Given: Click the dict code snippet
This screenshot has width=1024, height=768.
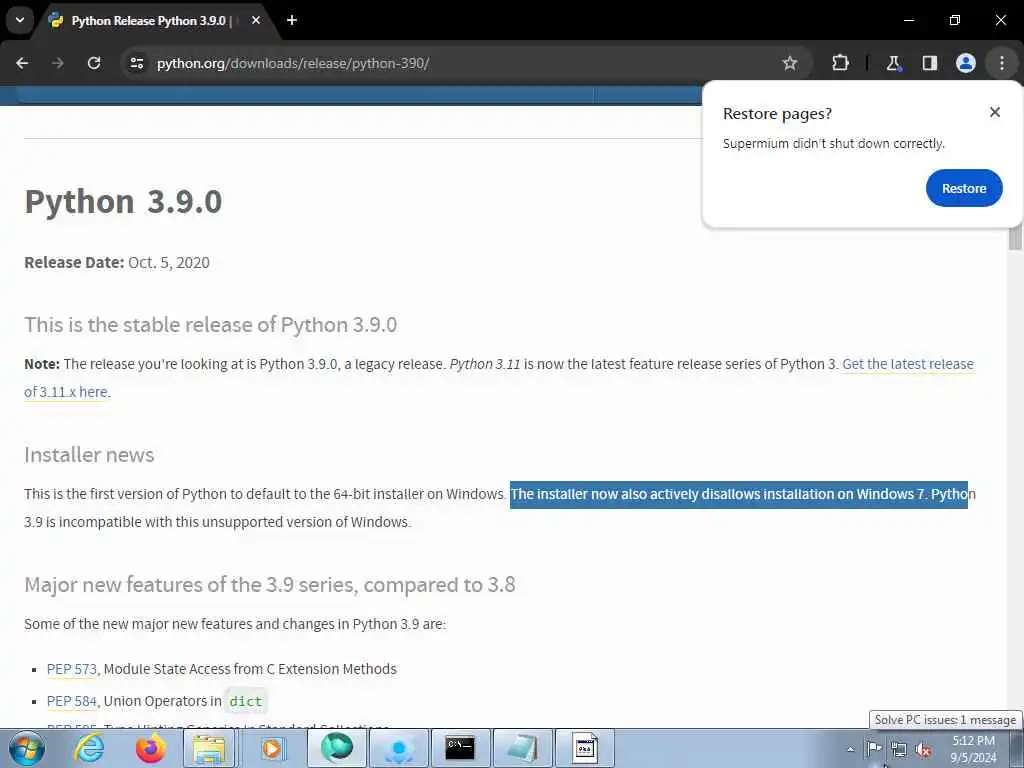Looking at the screenshot, I should [246, 701].
